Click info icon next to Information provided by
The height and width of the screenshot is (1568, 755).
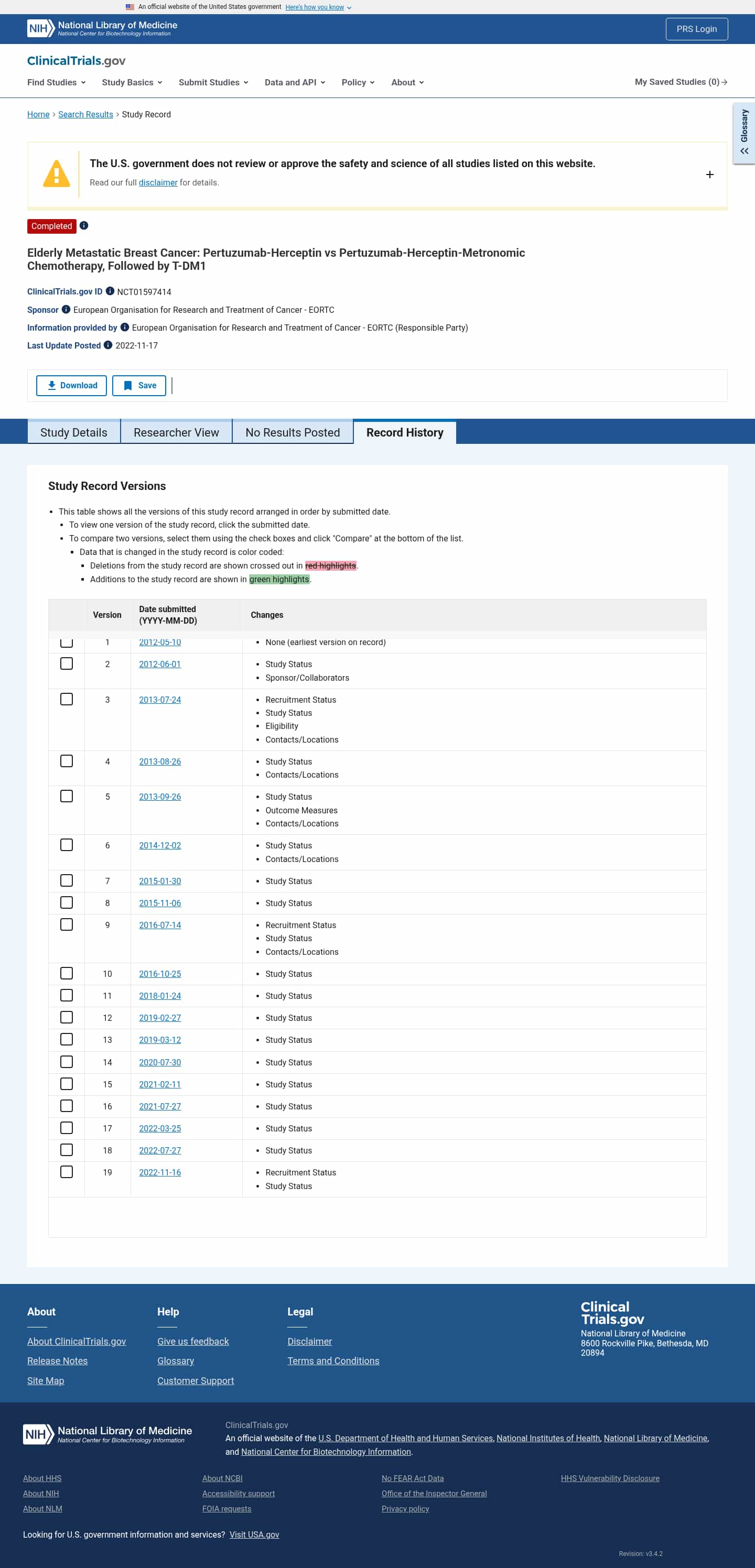point(125,328)
